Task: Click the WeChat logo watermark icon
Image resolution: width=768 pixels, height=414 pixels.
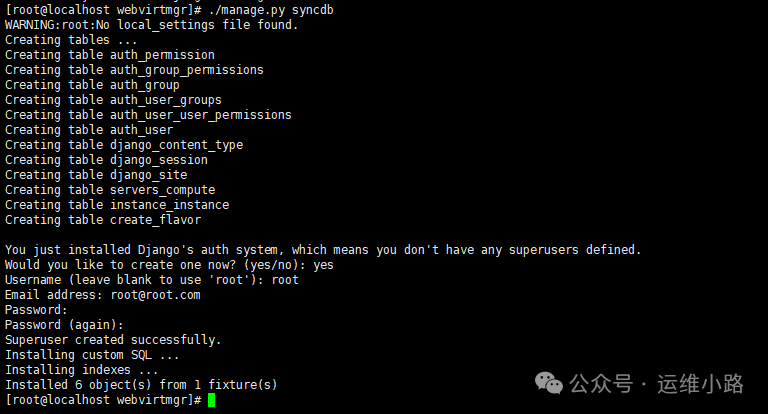Action: (549, 383)
